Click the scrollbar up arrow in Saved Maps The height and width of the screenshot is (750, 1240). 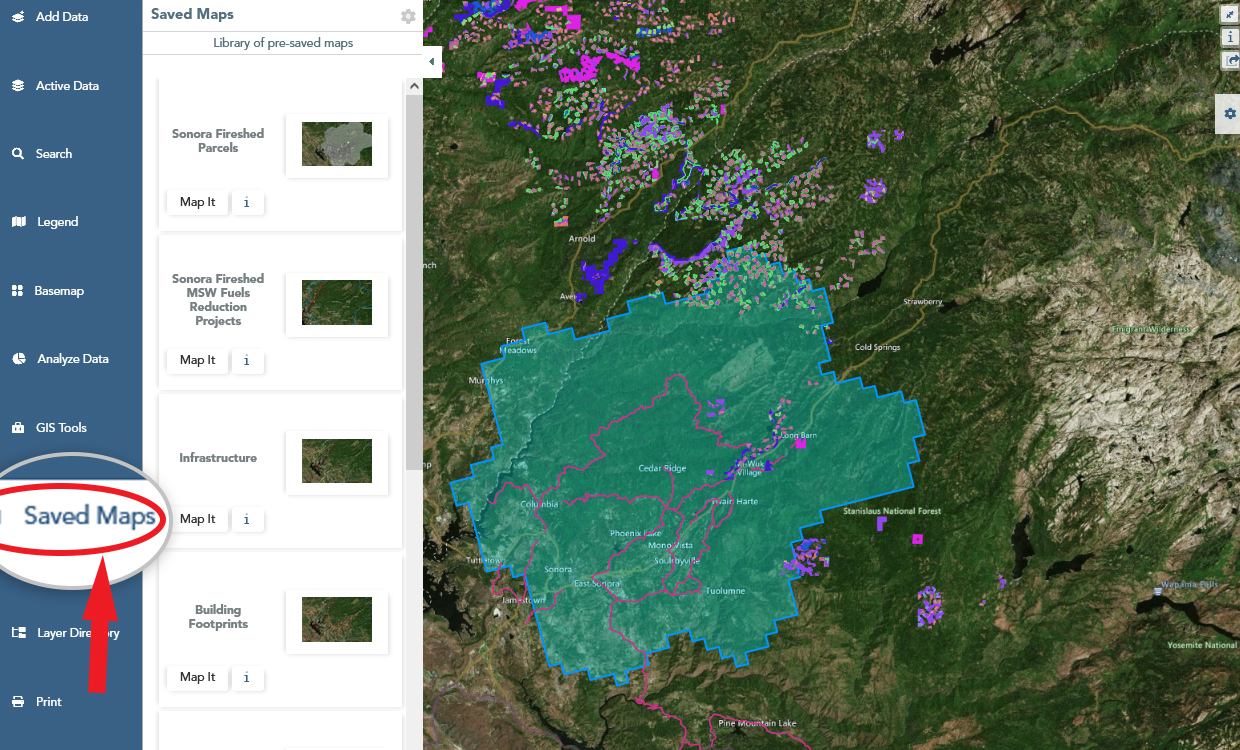414,88
